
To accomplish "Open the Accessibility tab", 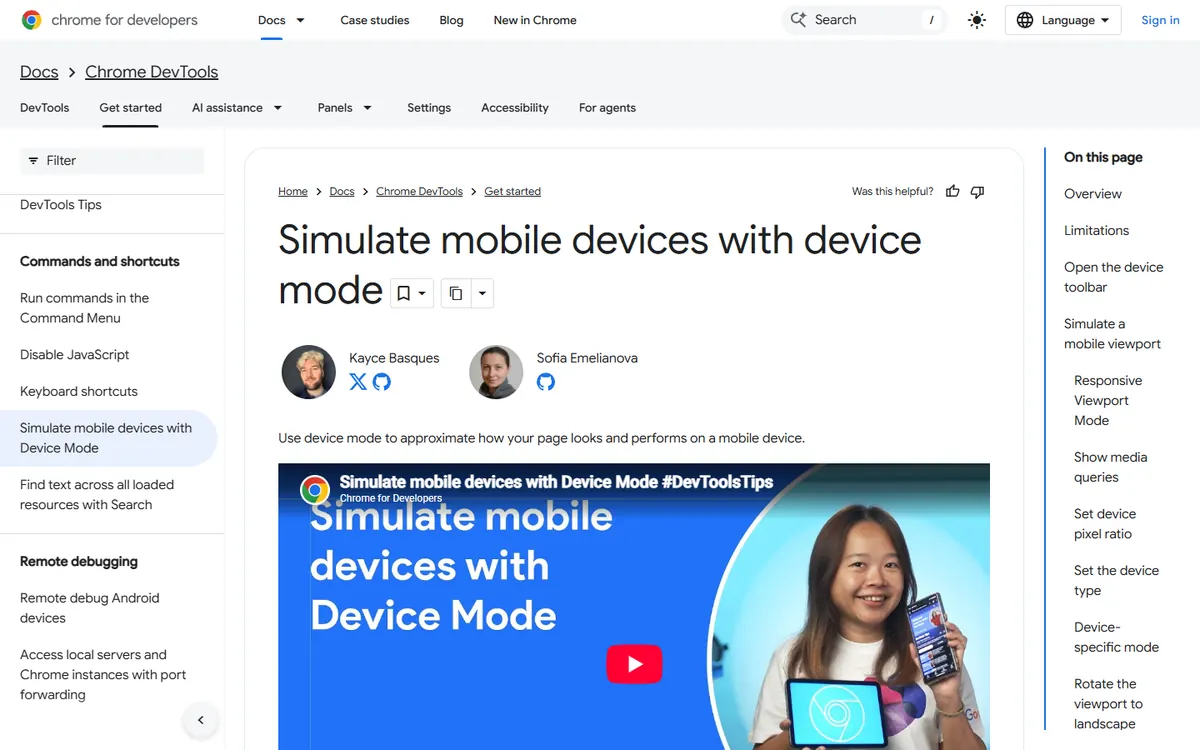I will pyautogui.click(x=515, y=108).
